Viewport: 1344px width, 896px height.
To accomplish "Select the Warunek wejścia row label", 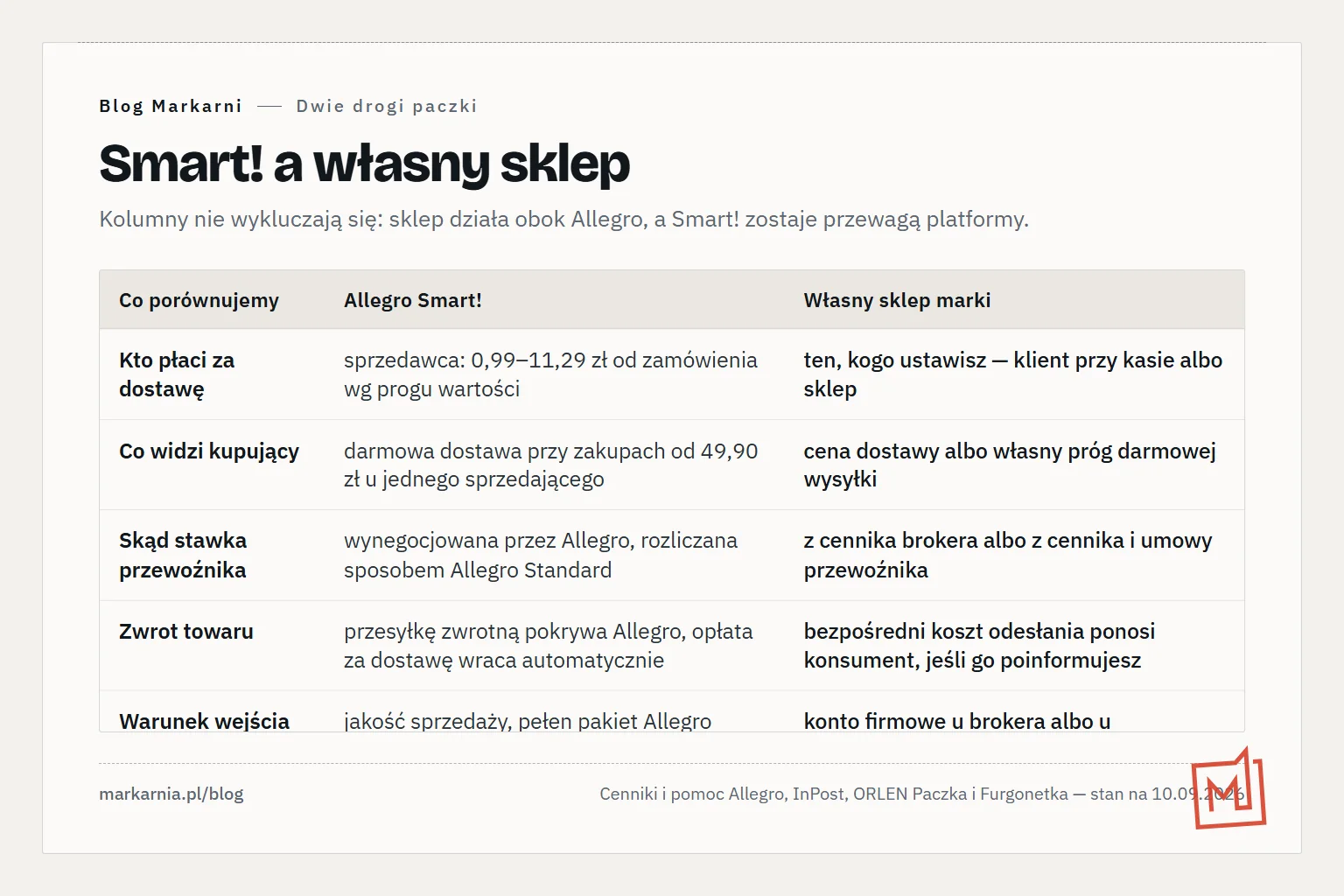I will click(204, 721).
